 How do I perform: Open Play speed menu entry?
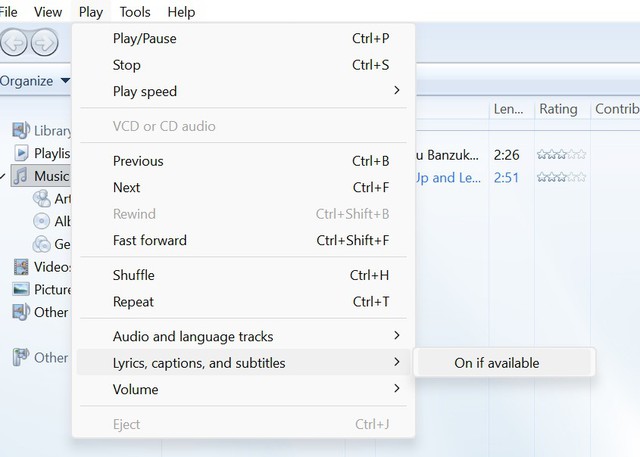pos(243,91)
